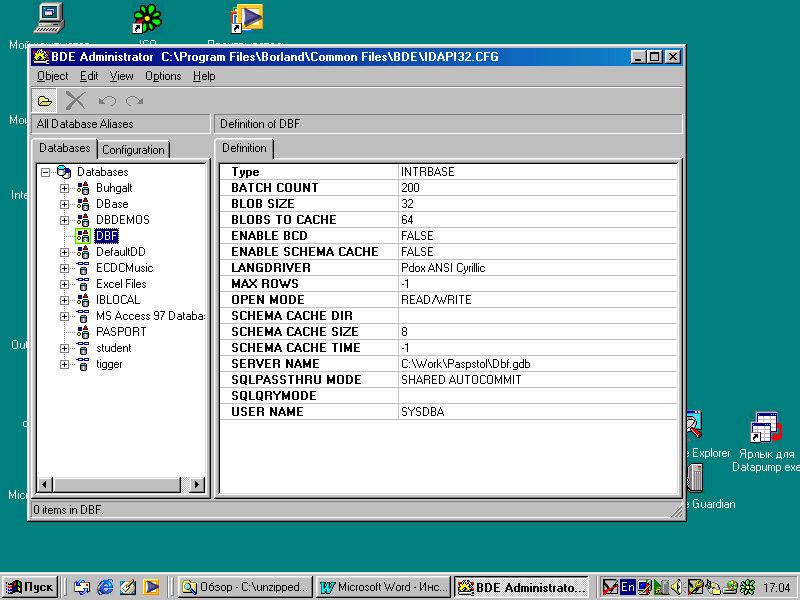Collapse the Databases root tree node

(45, 172)
